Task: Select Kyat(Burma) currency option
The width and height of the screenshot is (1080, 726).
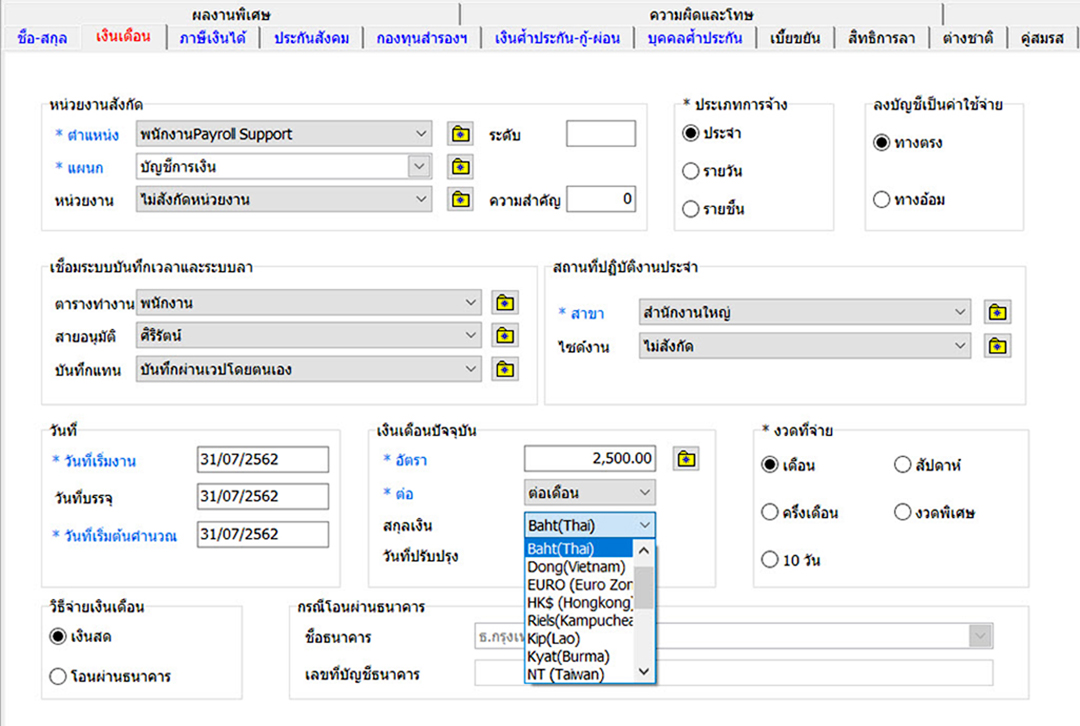Action: click(579, 656)
